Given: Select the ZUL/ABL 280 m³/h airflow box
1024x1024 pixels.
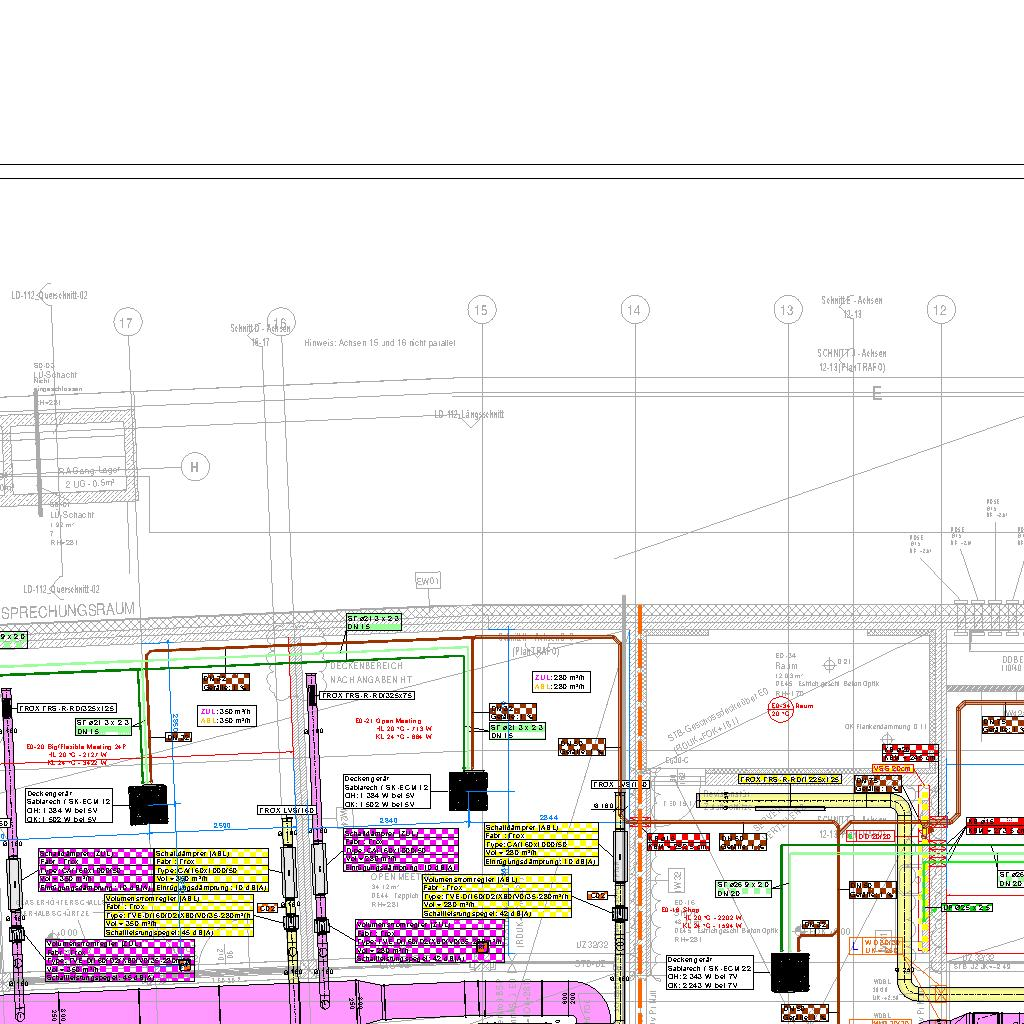Looking at the screenshot, I should [x=561, y=681].
